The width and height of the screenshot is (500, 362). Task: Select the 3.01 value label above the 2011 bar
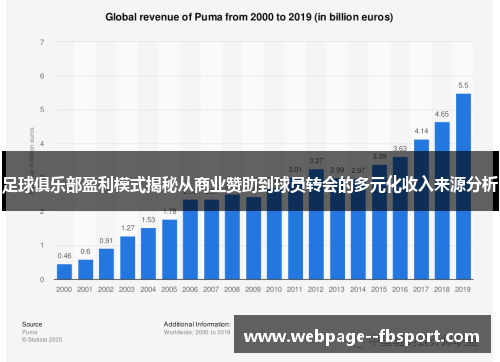pyautogui.click(x=295, y=169)
